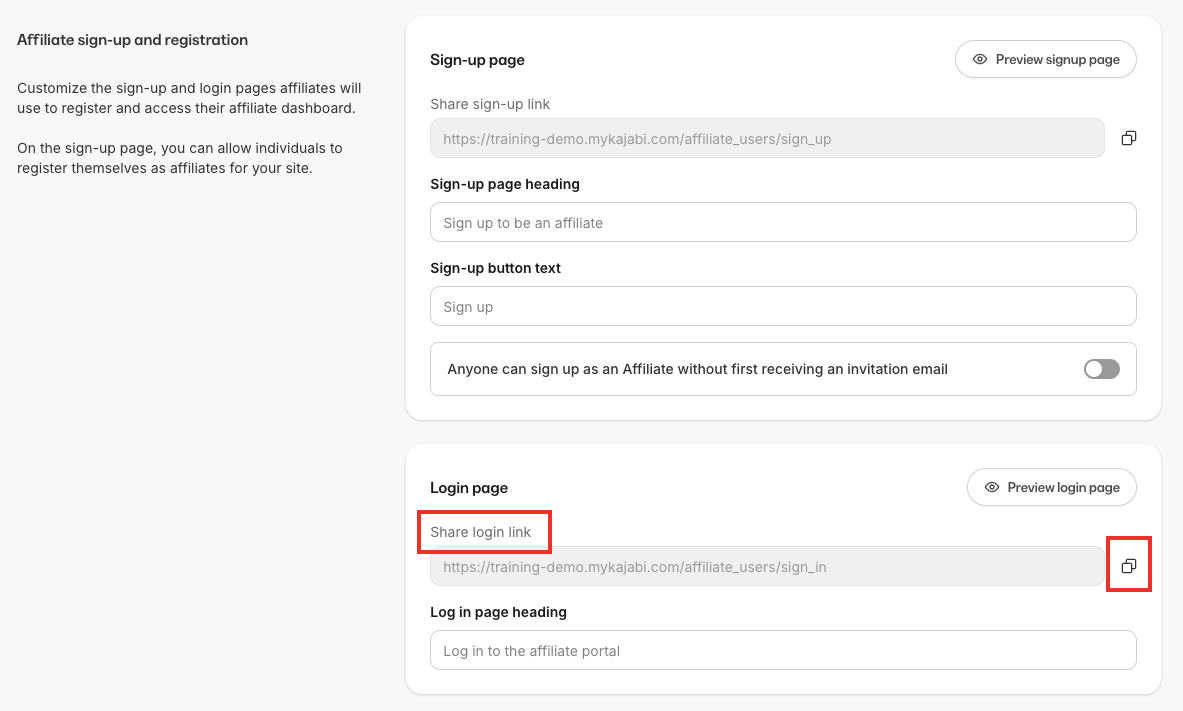
Task: Click the Sign-up page section title
Action: point(477,60)
